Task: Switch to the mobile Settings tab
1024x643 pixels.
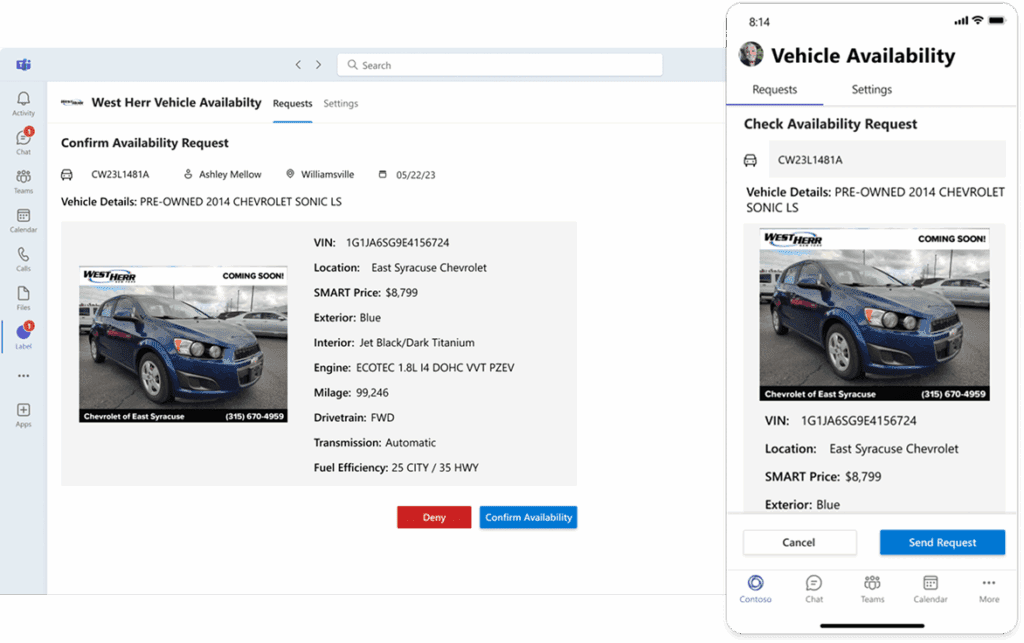Action: click(871, 90)
